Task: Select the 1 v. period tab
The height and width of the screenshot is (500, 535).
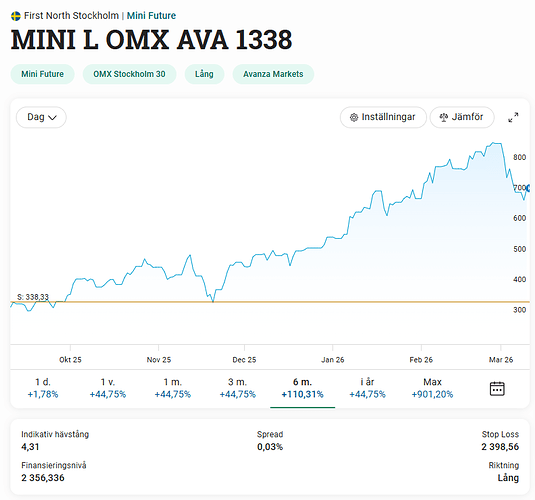Action: pos(108,388)
